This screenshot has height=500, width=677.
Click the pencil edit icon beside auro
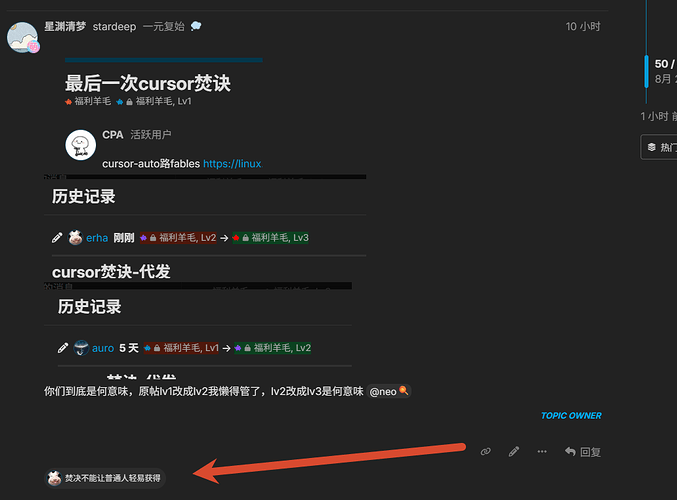(x=63, y=348)
